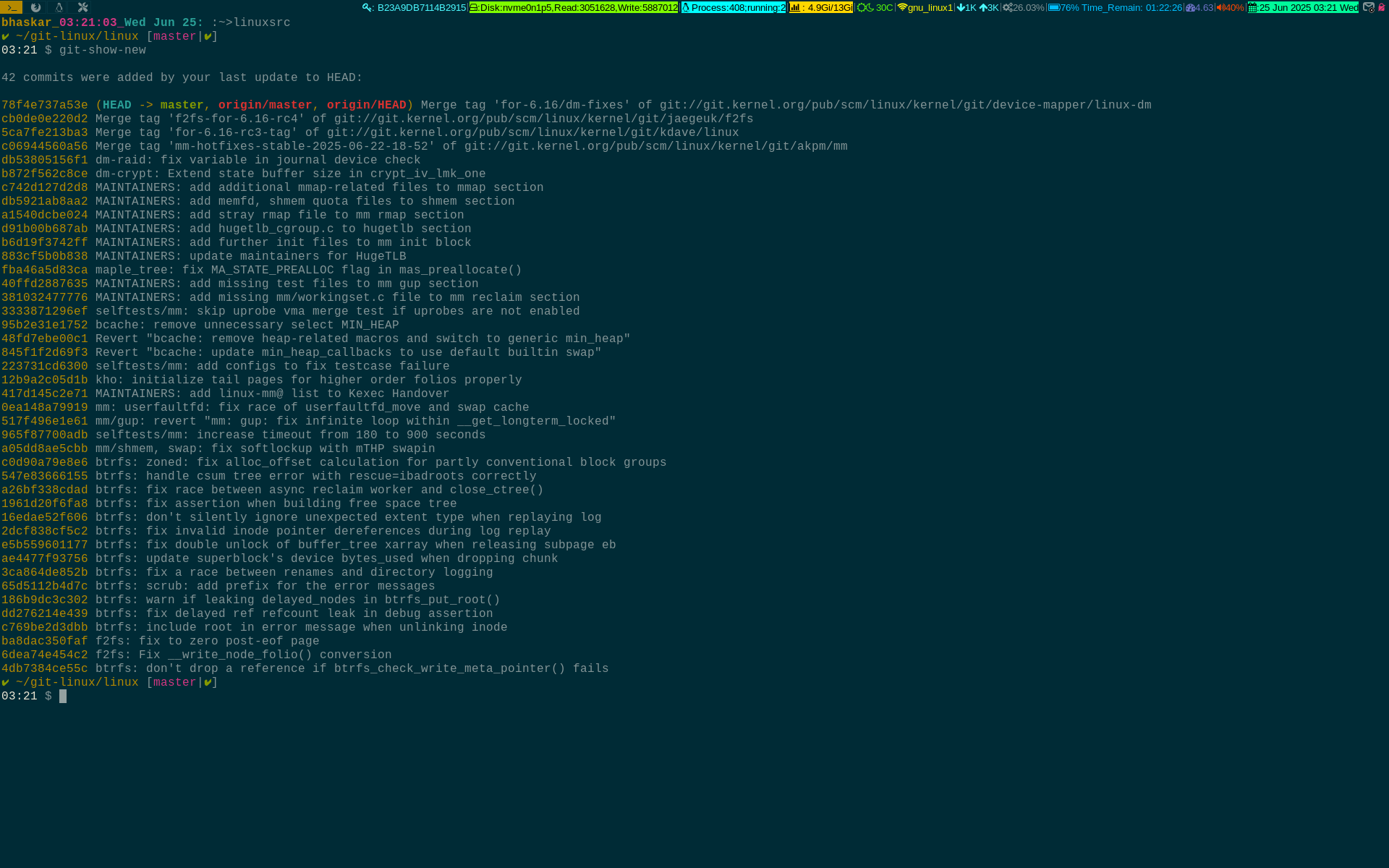
Task: Click the red origin/HEAD ref label
Action: pyautogui.click(x=367, y=105)
